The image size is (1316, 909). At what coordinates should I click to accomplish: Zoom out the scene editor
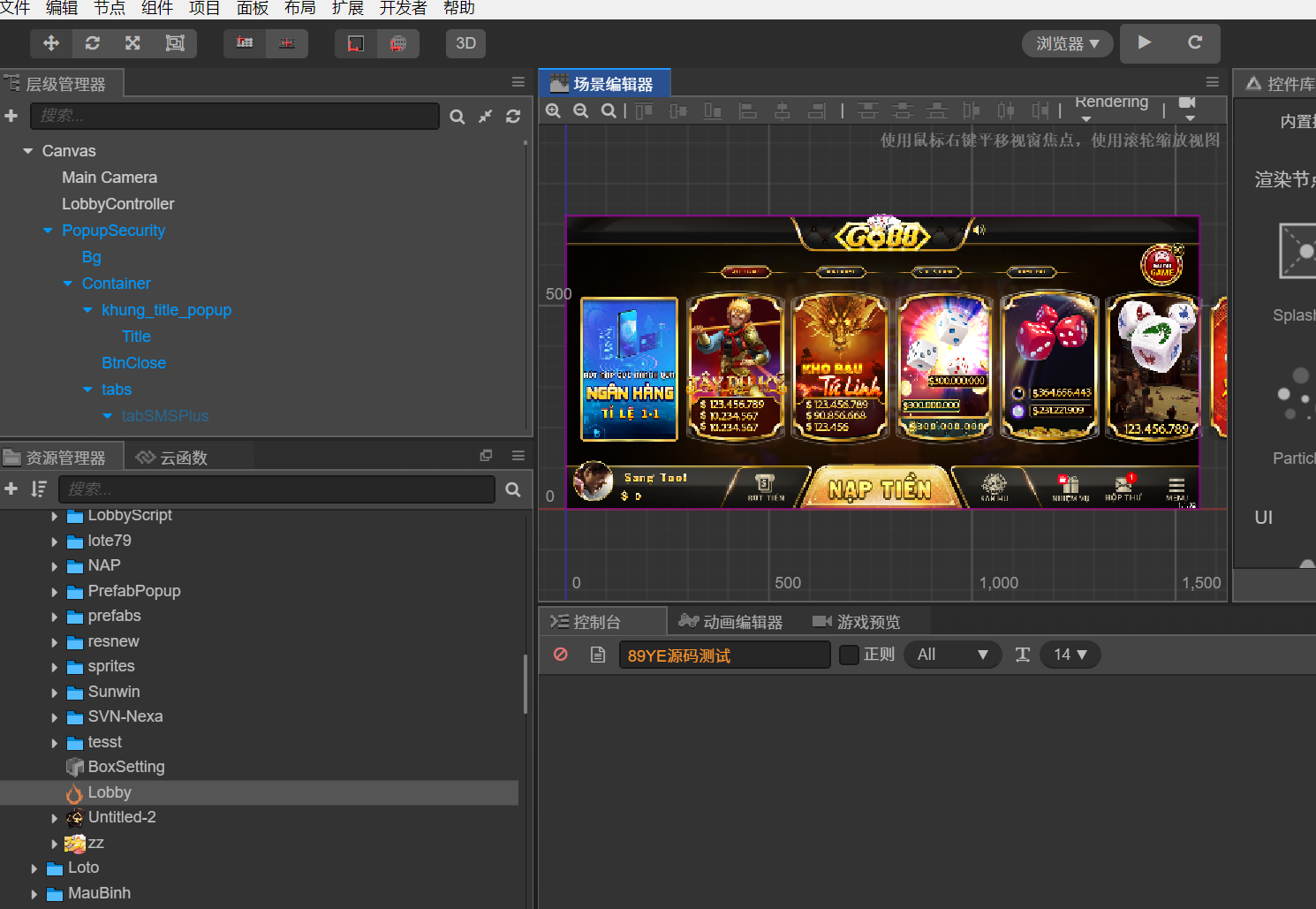click(x=581, y=110)
